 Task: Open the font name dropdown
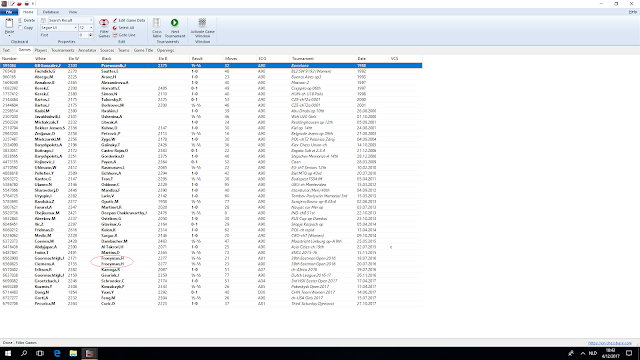(x=76, y=28)
